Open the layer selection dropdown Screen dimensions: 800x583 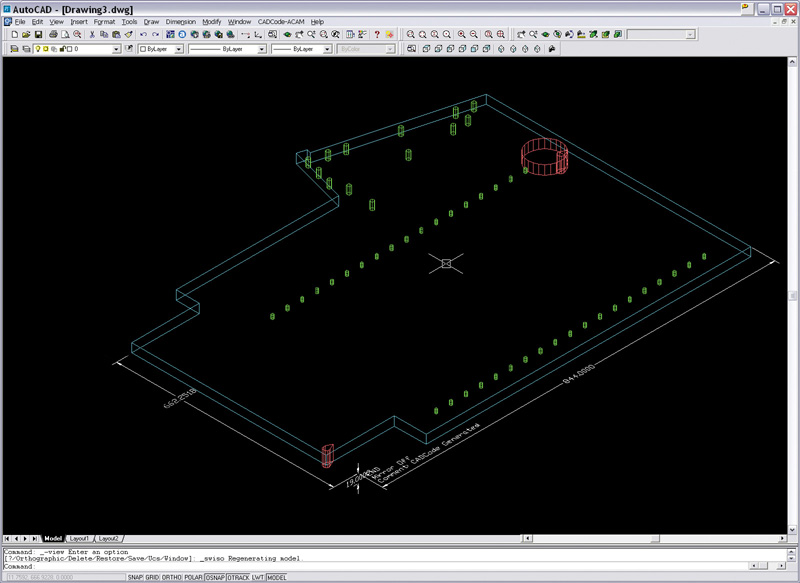click(x=116, y=48)
